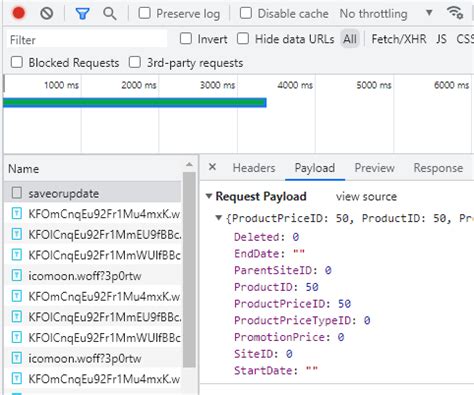The width and height of the screenshot is (474, 395).
Task: Select saveorupdate request row
Action: pyautogui.click(x=93, y=193)
